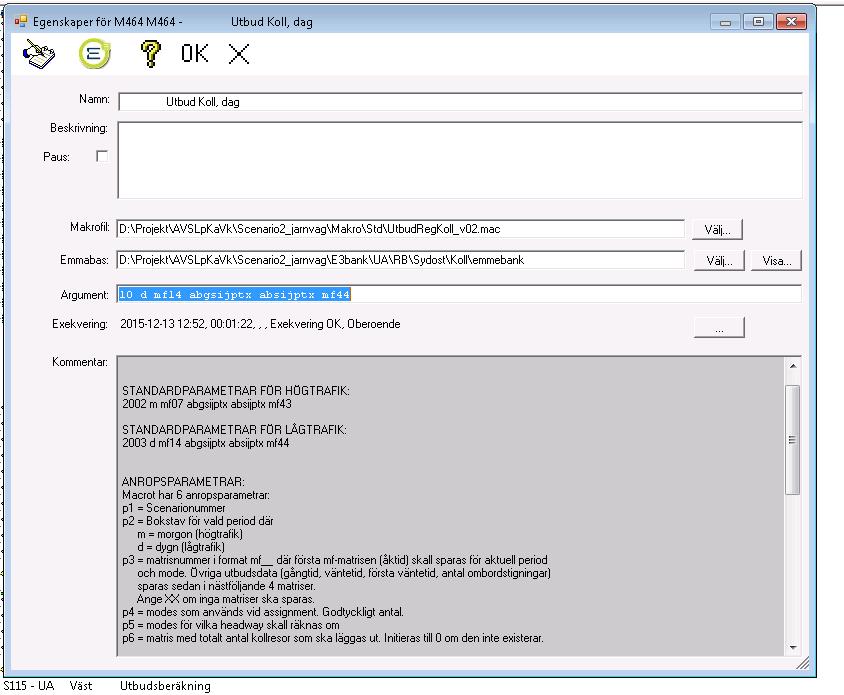844x695 pixels.
Task: Click '2003 d mf14 abgsijptx absijptx mf44' line
Action: pyautogui.click(x=206, y=443)
